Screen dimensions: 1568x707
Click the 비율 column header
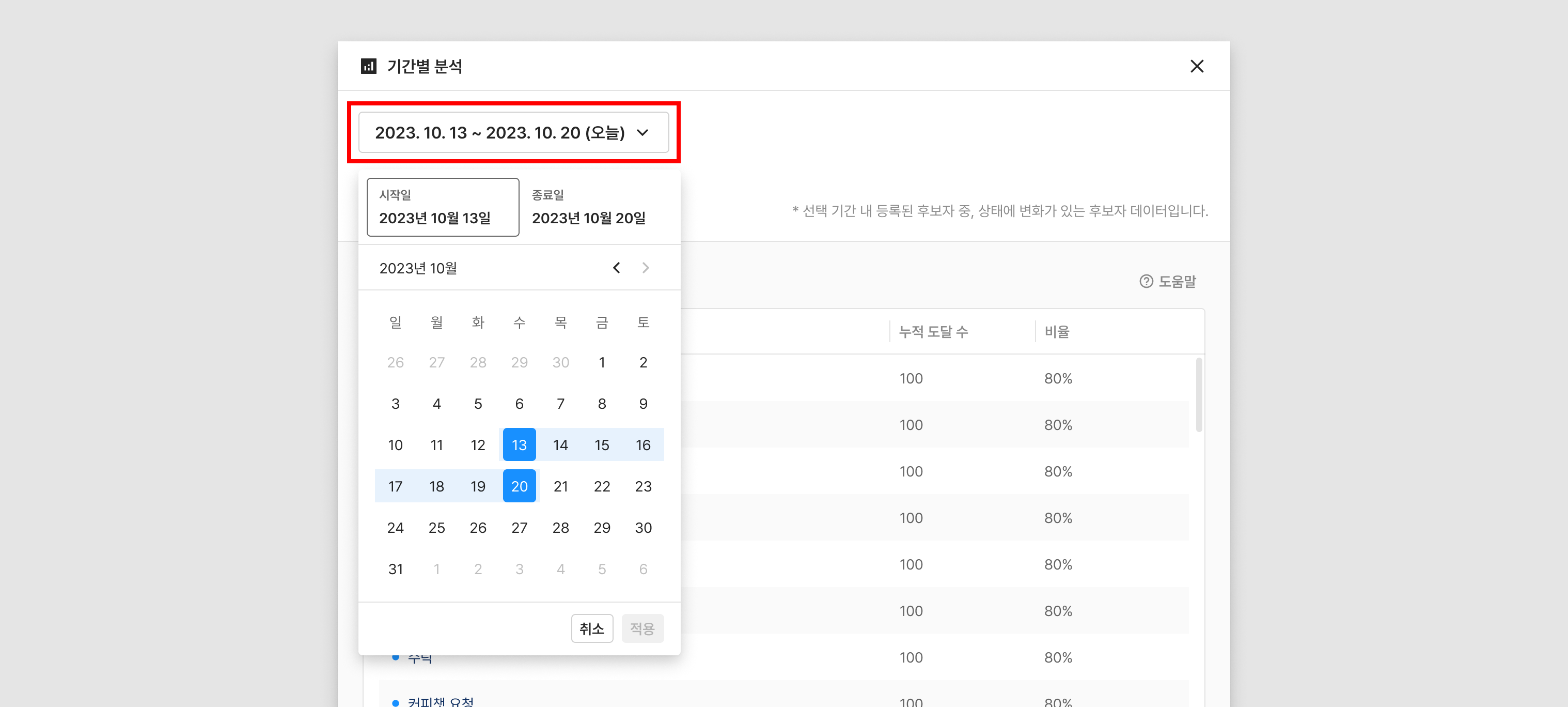(1057, 331)
